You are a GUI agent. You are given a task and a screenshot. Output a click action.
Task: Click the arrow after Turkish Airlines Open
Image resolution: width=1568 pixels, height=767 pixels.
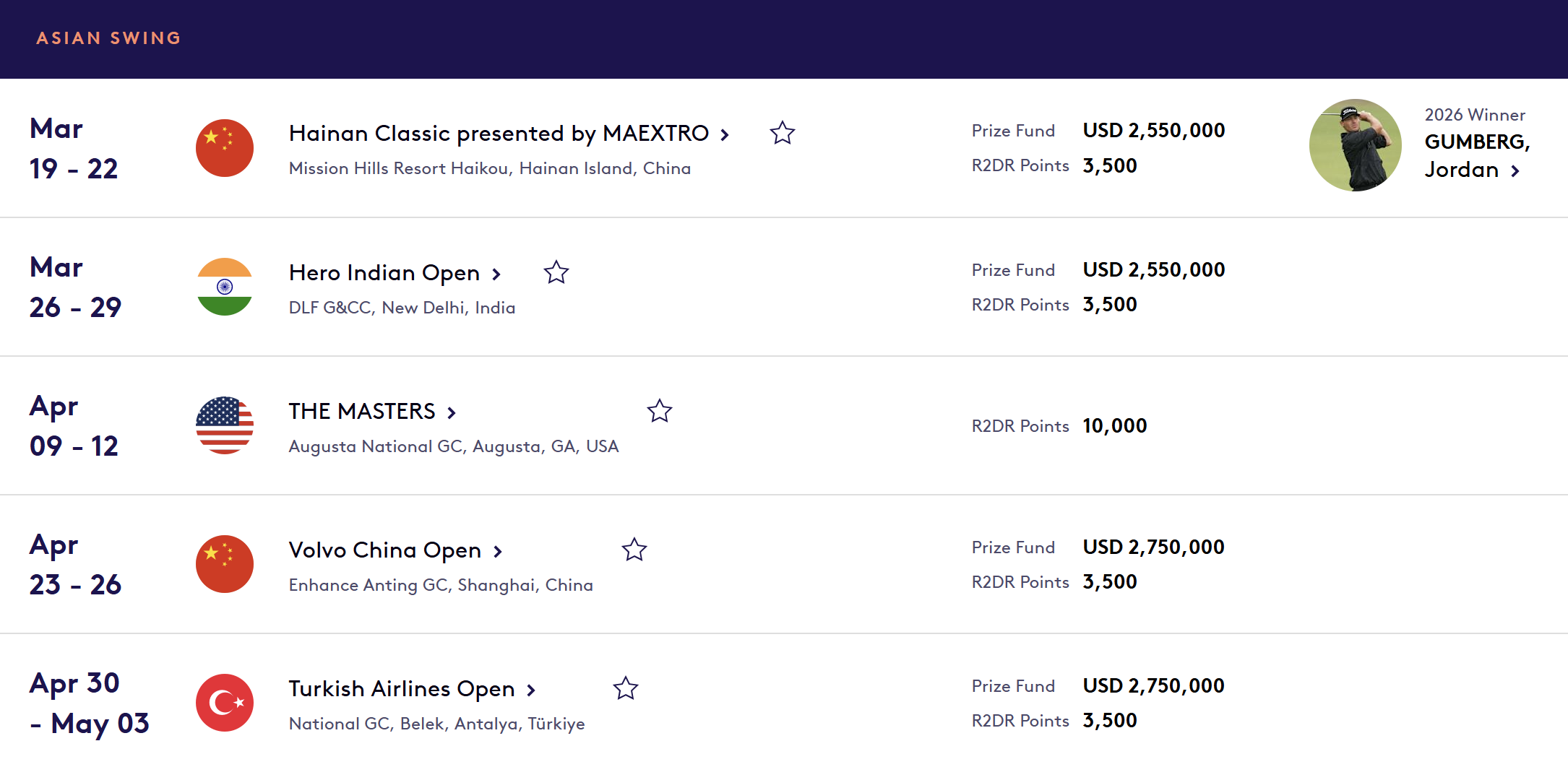tap(531, 690)
